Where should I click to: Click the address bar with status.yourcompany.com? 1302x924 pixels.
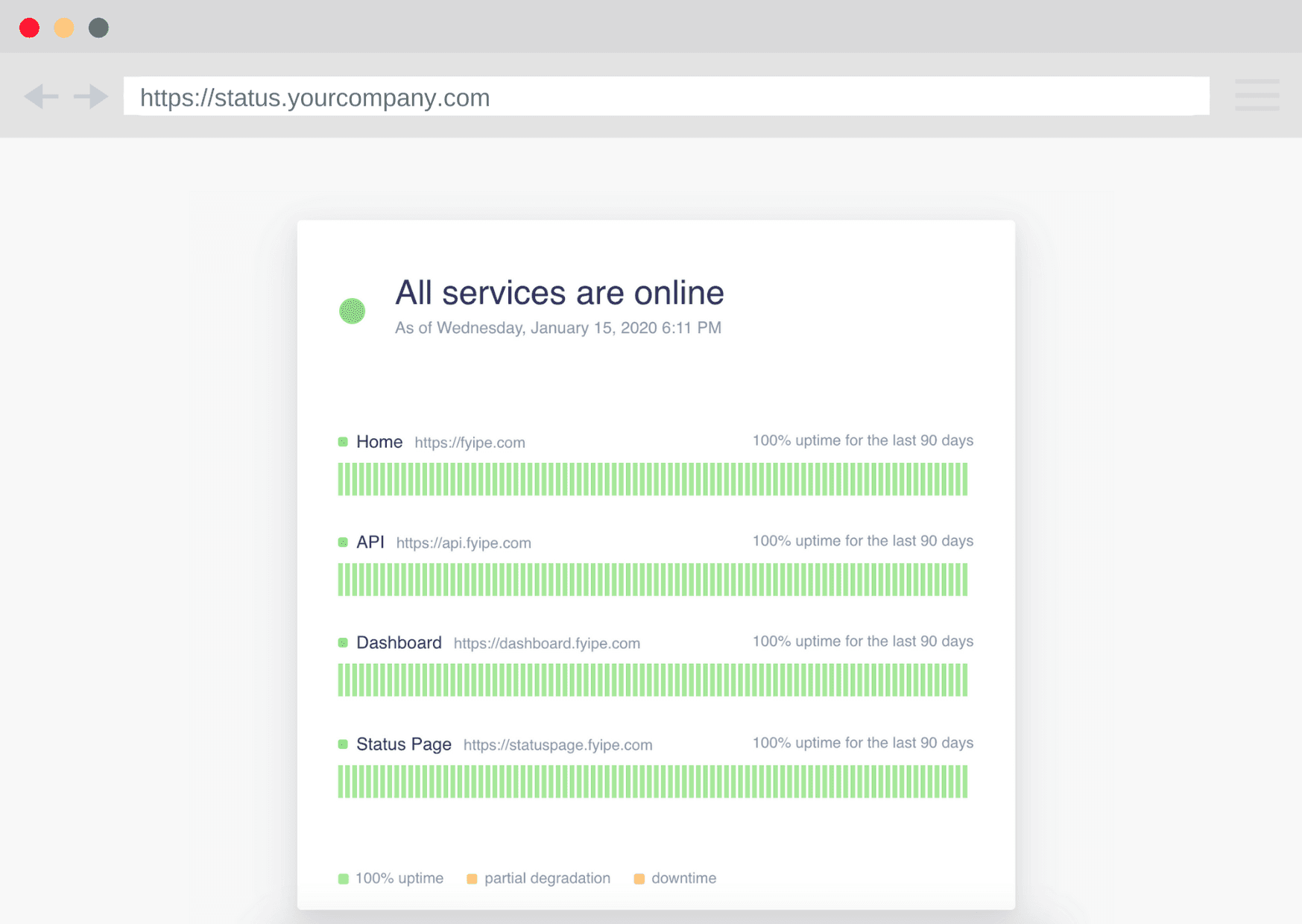click(x=666, y=96)
